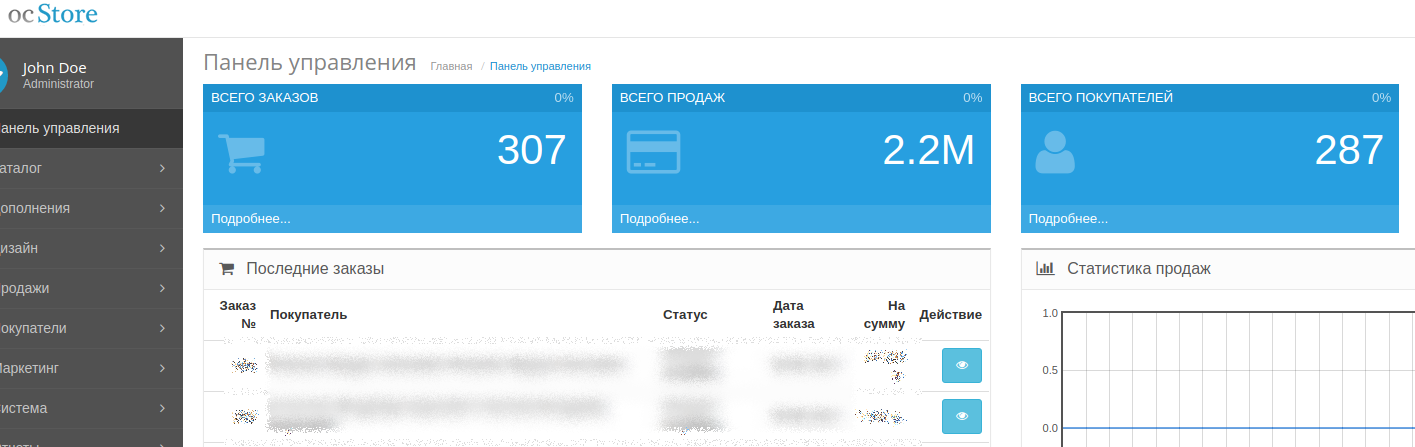This screenshot has width=1415, height=447.
Task: Open the Маркетинг sidebar menu
Action: point(85,368)
